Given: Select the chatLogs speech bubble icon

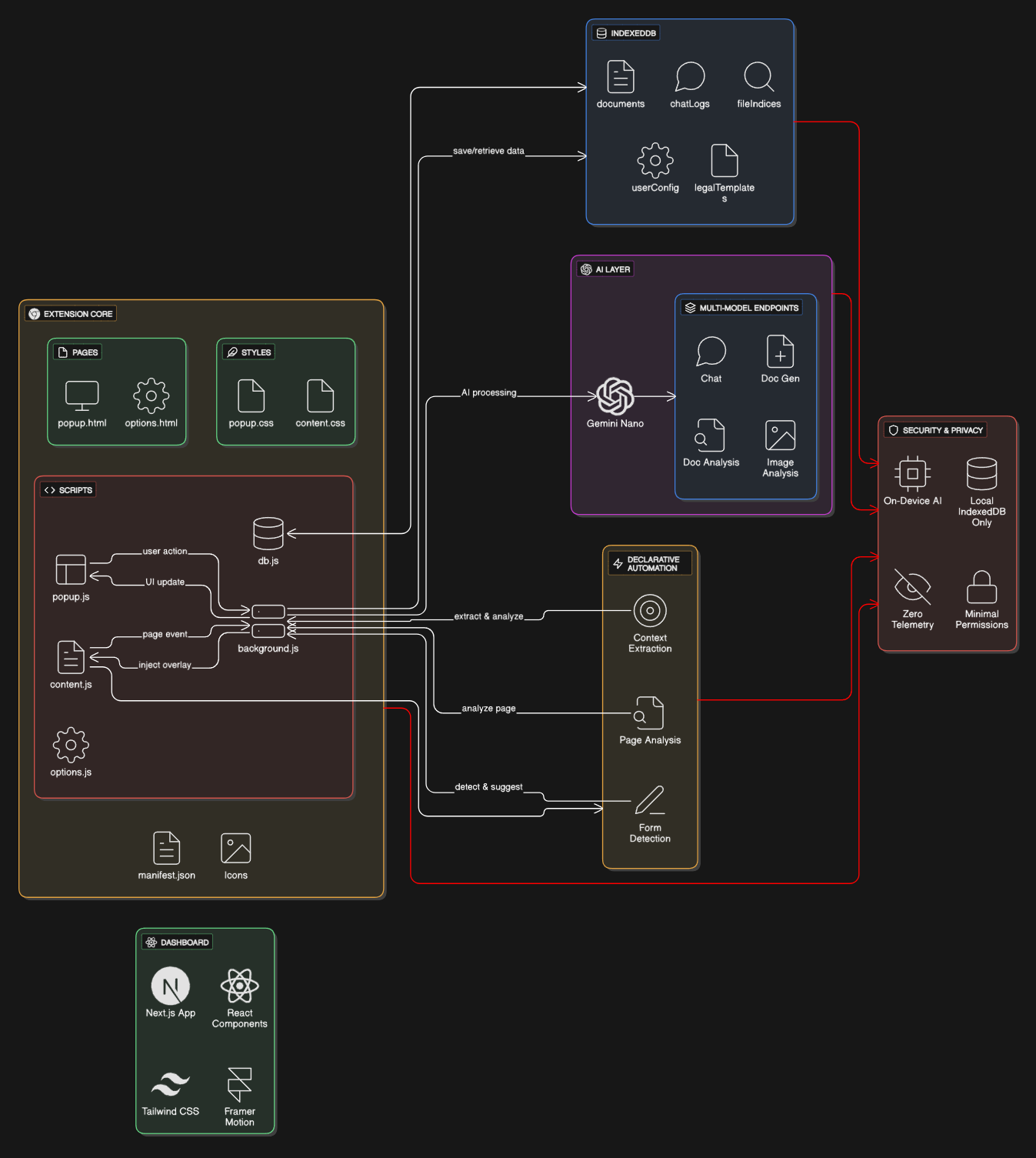Looking at the screenshot, I should click(x=690, y=77).
